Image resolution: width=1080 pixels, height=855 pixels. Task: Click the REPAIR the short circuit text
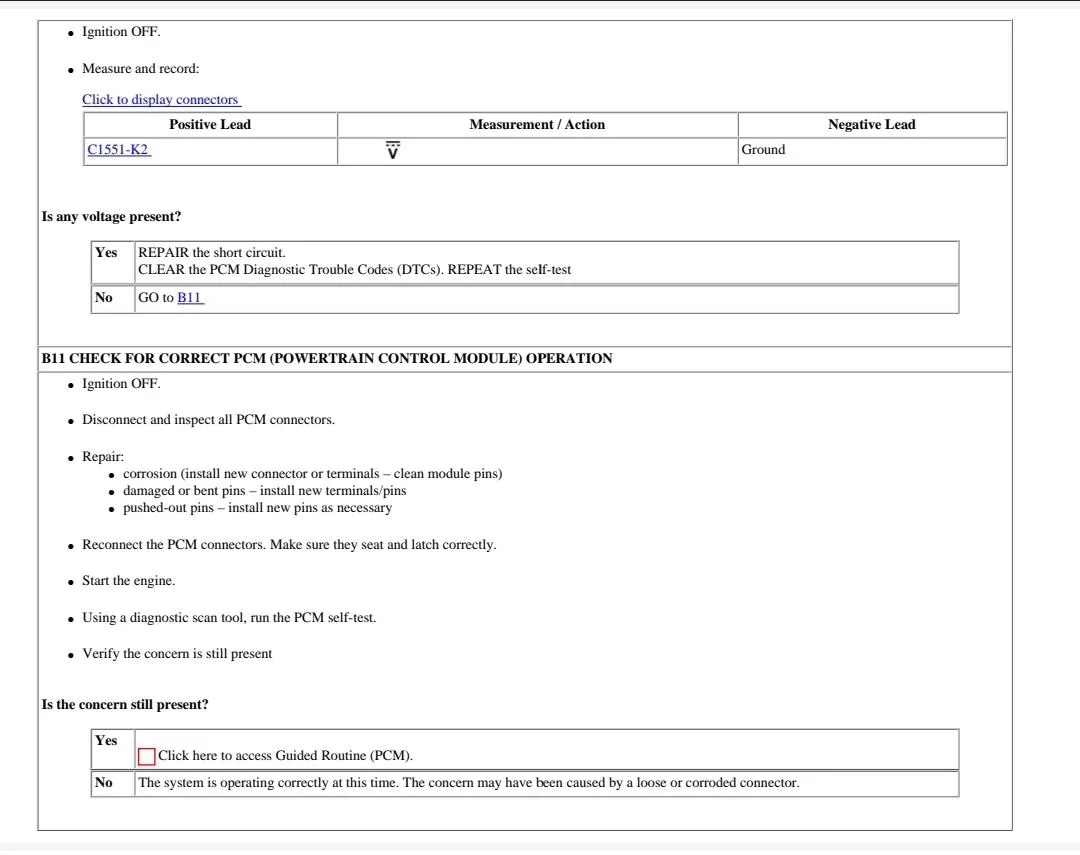pyautogui.click(x=211, y=253)
